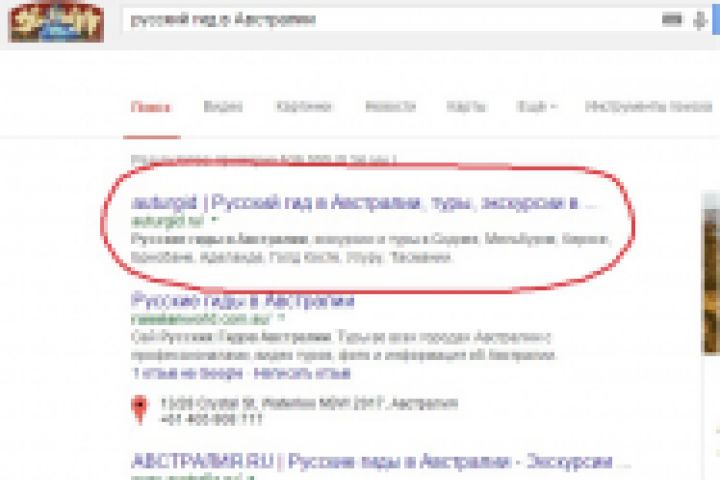Open the Новости tab

point(390,107)
